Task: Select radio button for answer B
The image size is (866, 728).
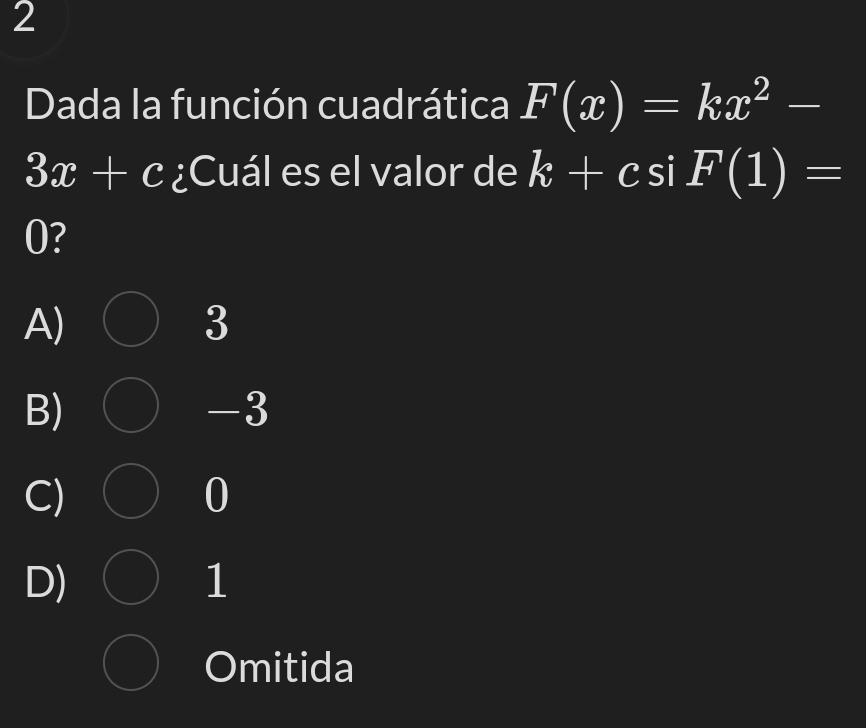Action: (x=133, y=407)
